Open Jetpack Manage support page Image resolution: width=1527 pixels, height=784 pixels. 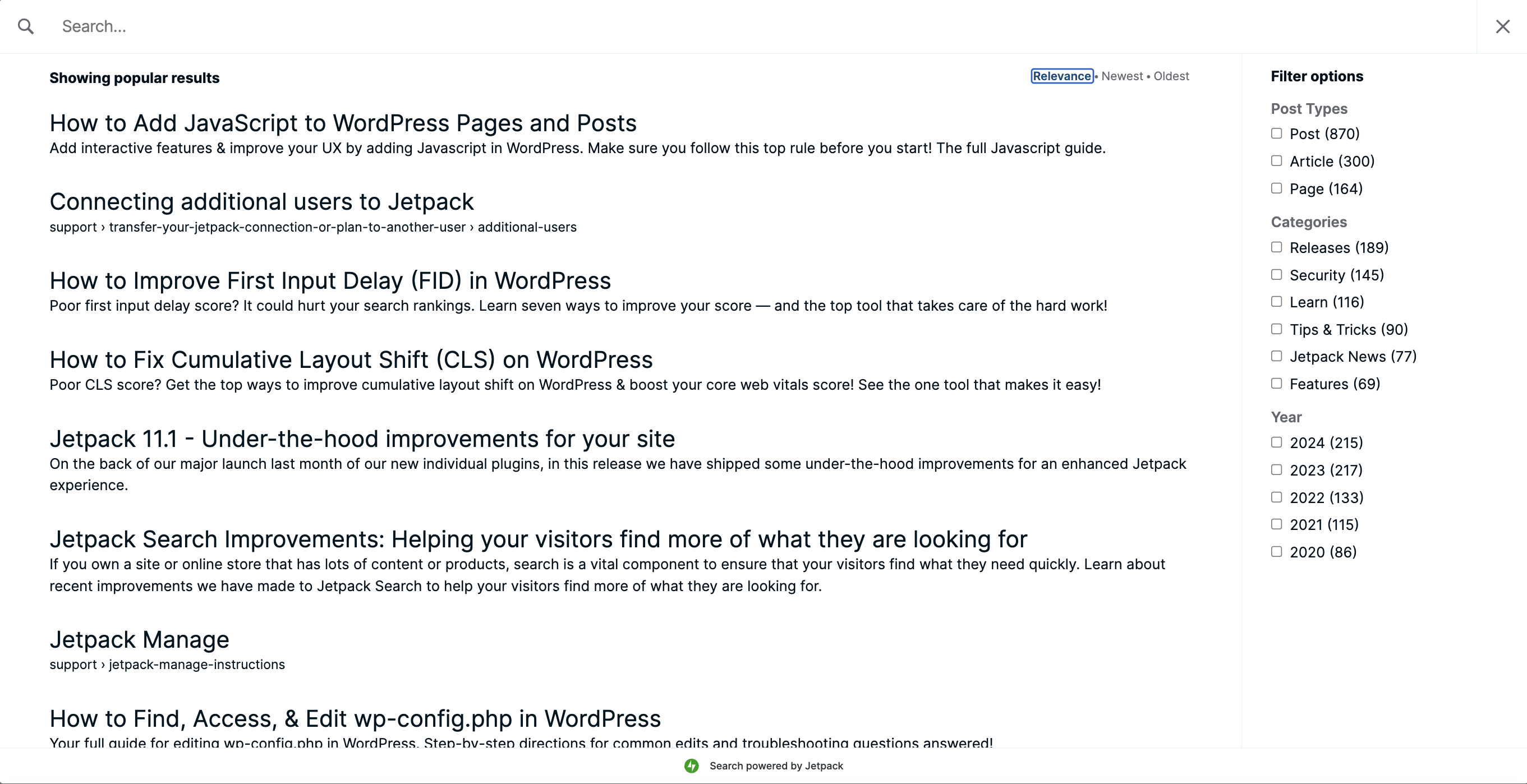[x=139, y=639]
